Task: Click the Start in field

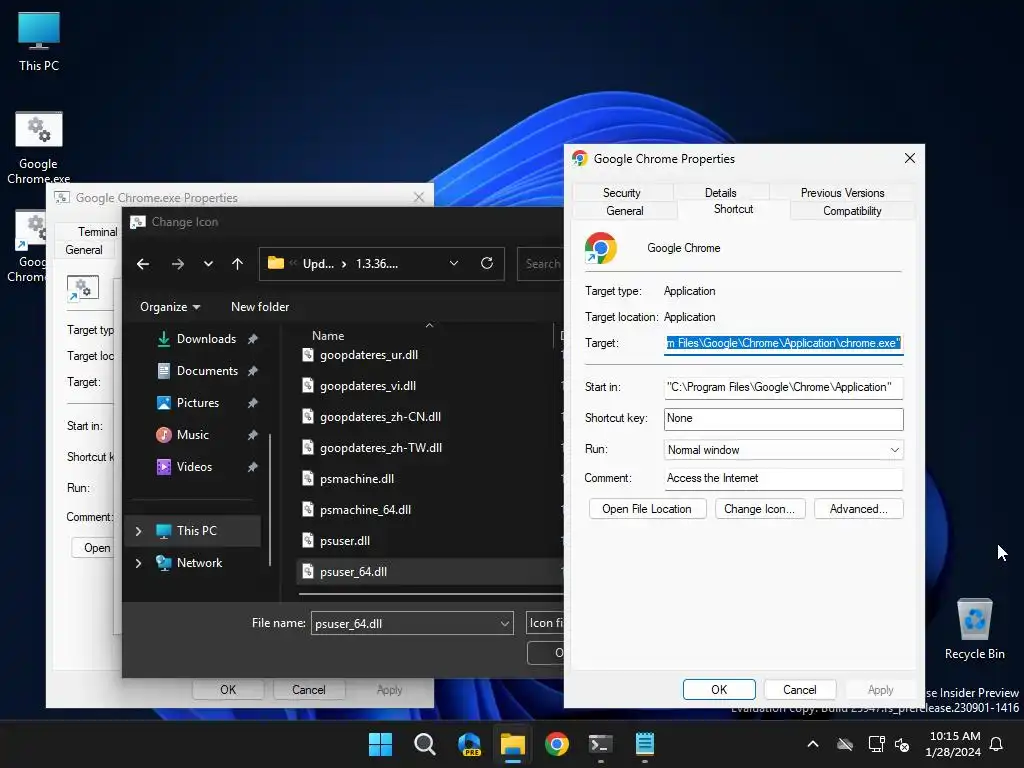Action: point(784,387)
